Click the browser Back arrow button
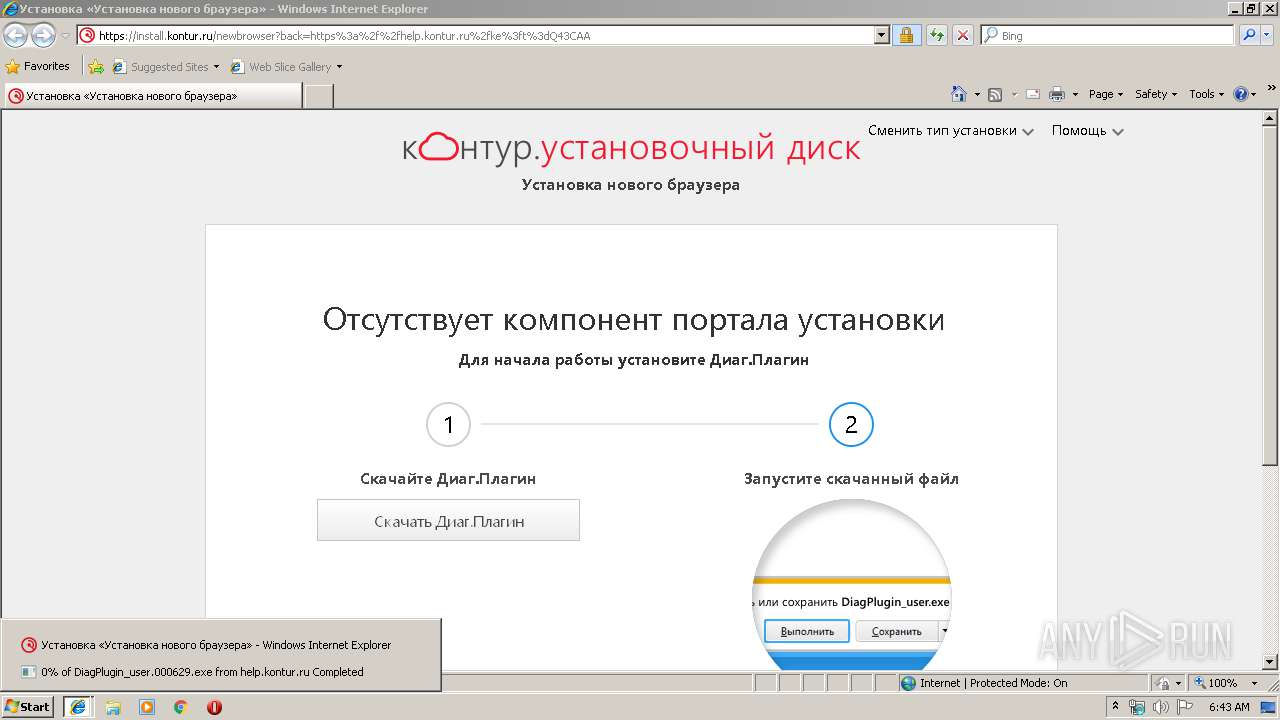The width and height of the screenshot is (1280, 720). (16, 36)
